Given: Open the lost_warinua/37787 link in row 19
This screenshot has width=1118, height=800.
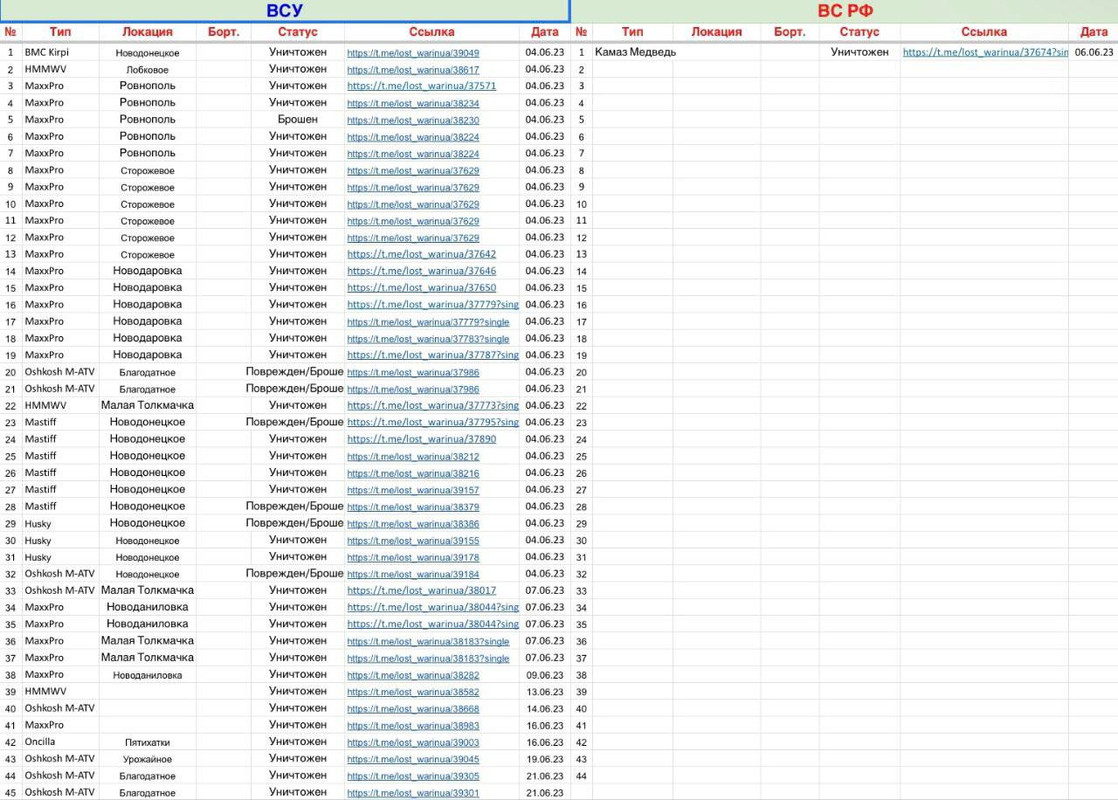Looking at the screenshot, I should (x=433, y=355).
